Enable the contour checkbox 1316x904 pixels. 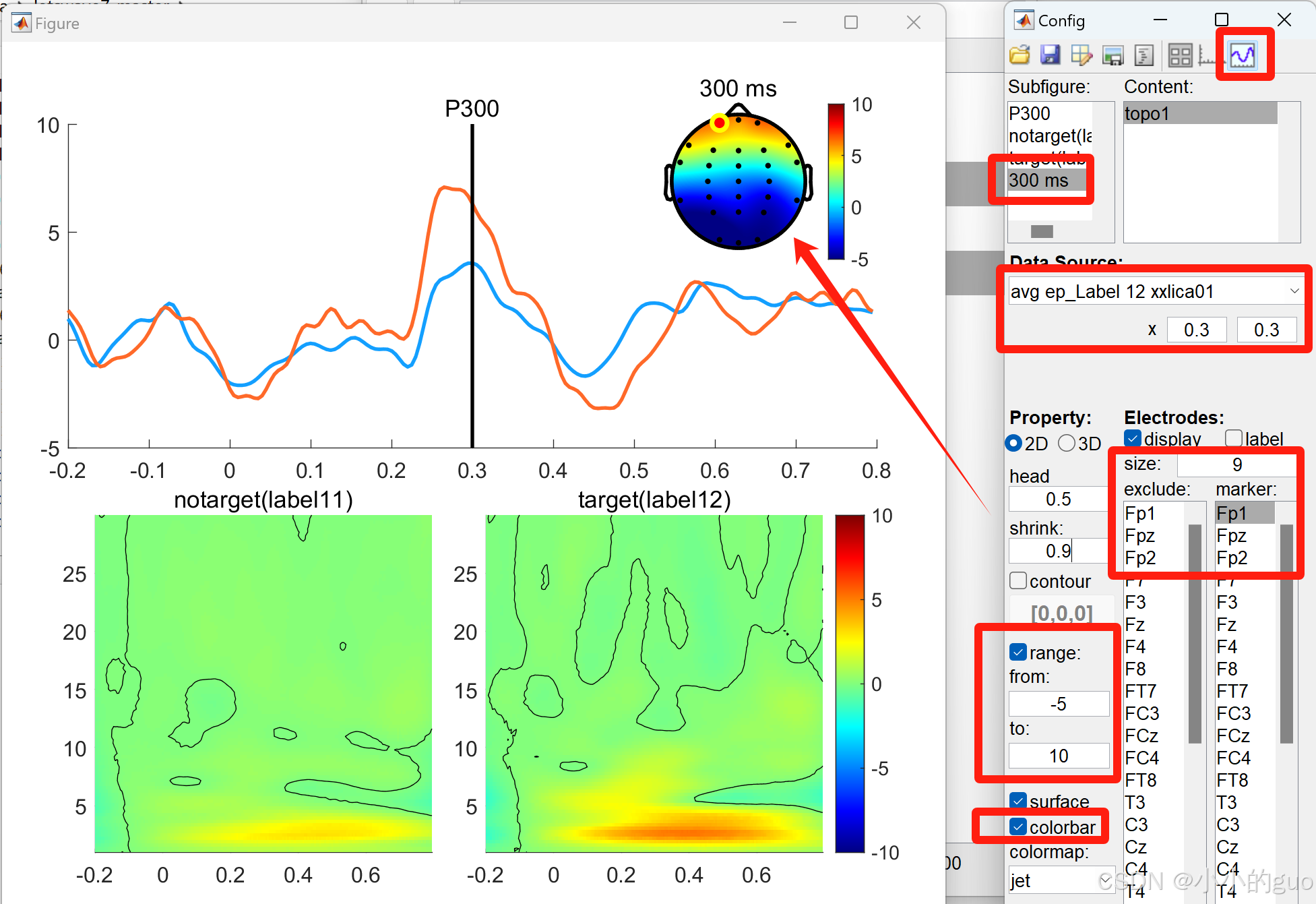point(1018,580)
